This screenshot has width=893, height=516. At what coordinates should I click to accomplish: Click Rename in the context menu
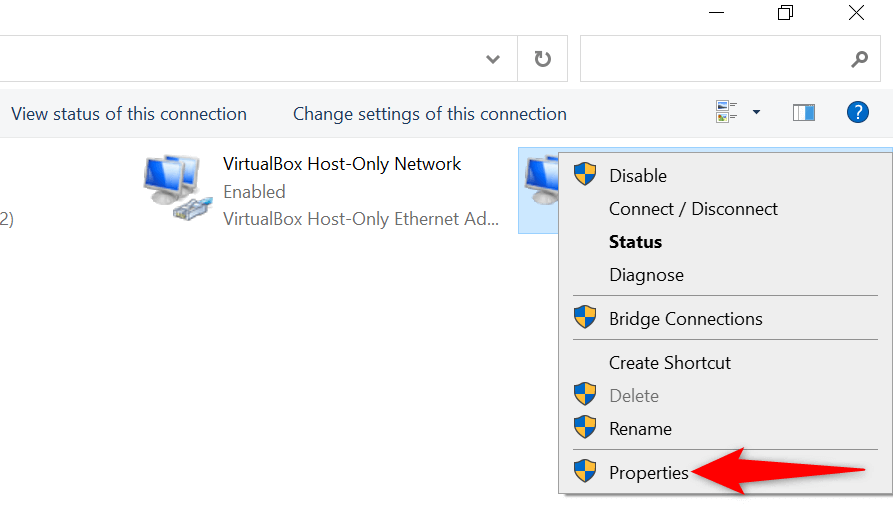(640, 429)
